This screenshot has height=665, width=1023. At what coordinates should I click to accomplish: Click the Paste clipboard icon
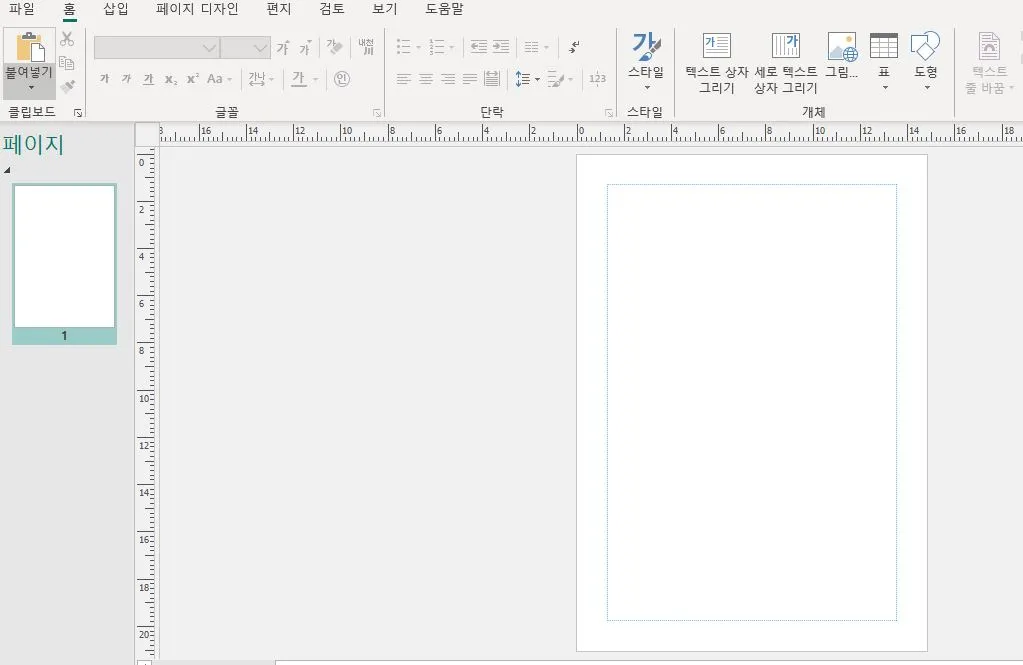pyautogui.click(x=30, y=46)
